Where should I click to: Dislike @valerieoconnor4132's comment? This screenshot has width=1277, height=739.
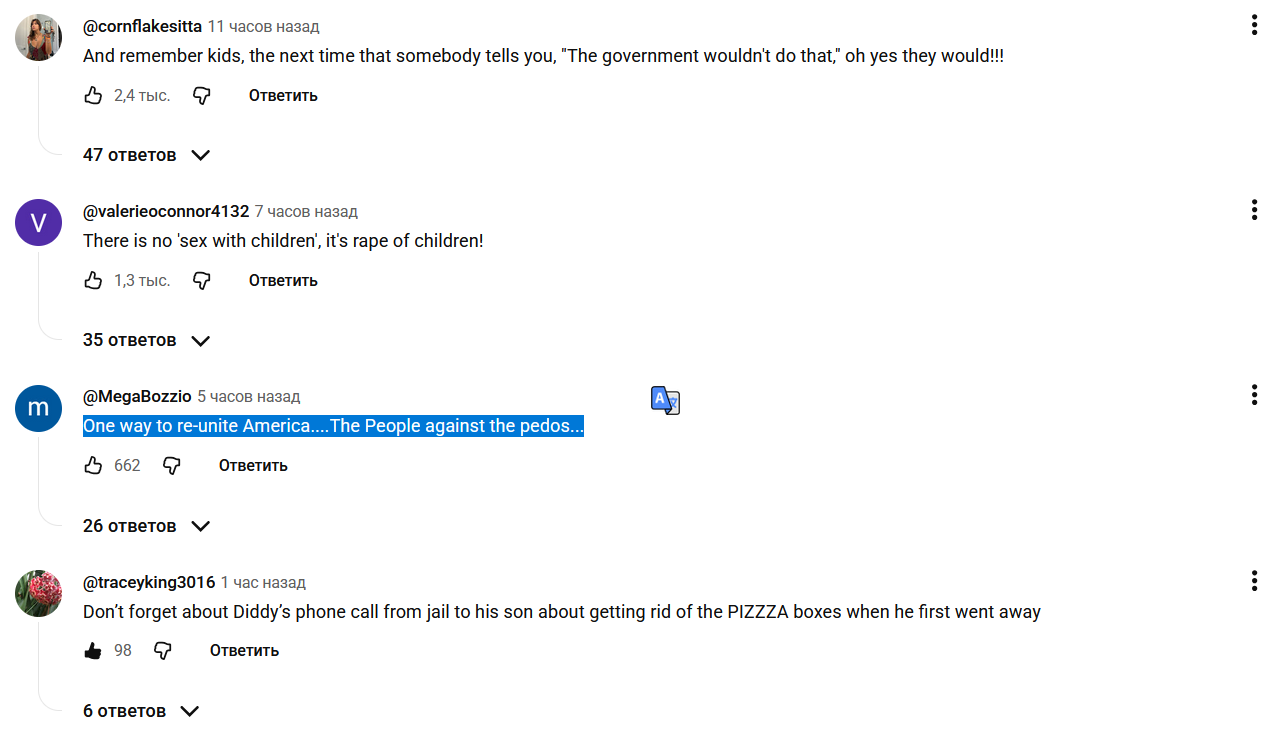point(202,281)
